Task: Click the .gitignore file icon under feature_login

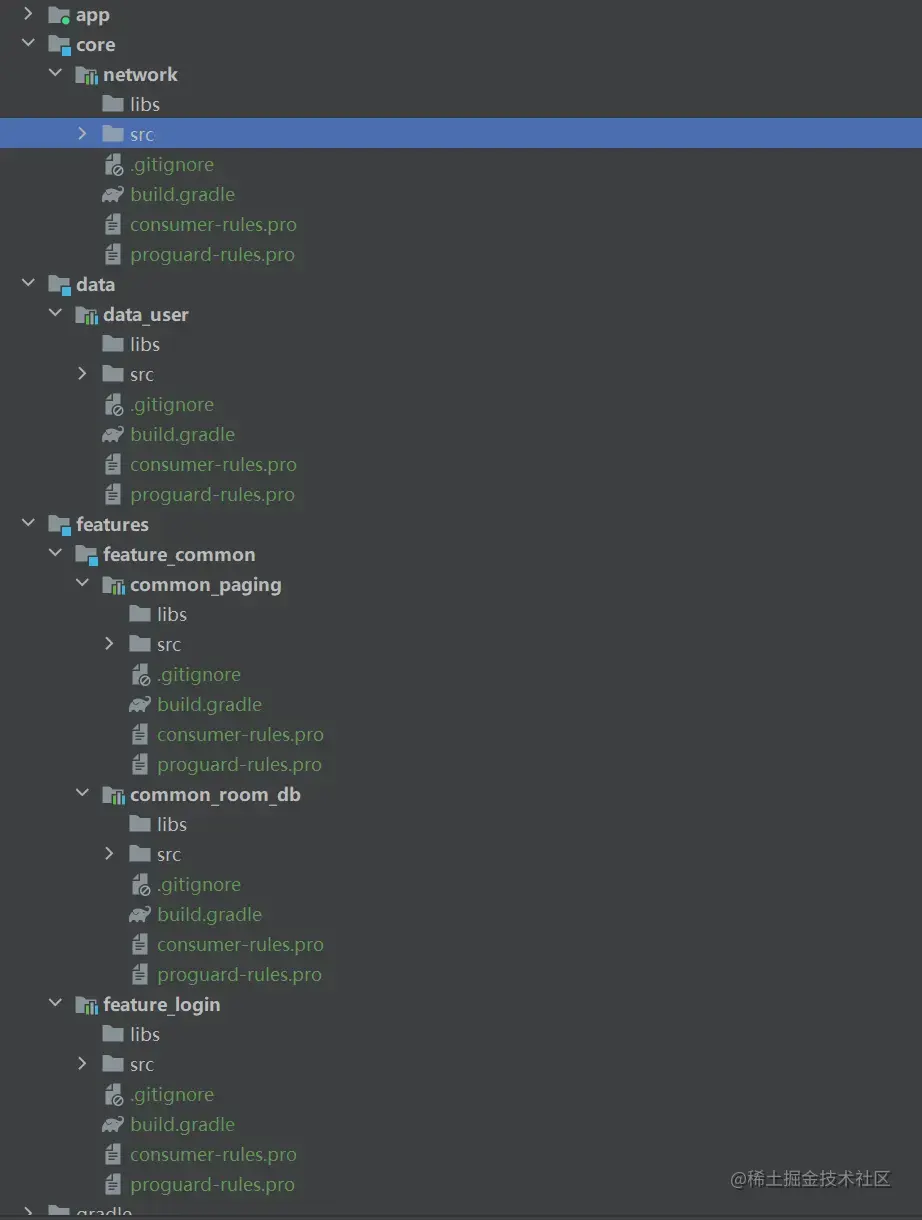Action: [x=113, y=1095]
